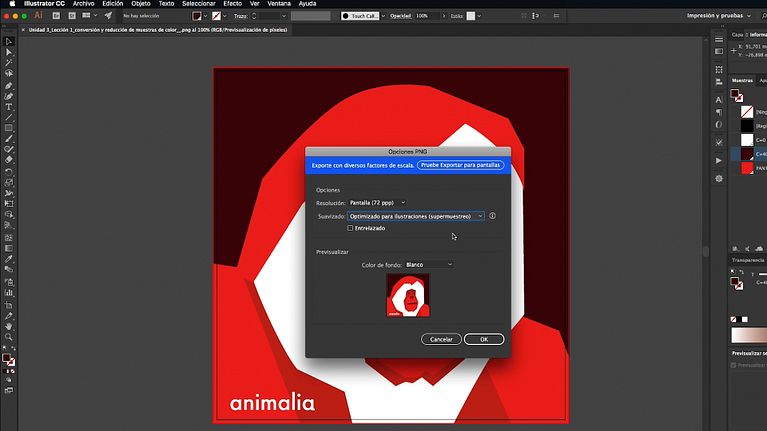Select the Scale tool
This screenshot has height=431, width=767.
(x=8, y=183)
